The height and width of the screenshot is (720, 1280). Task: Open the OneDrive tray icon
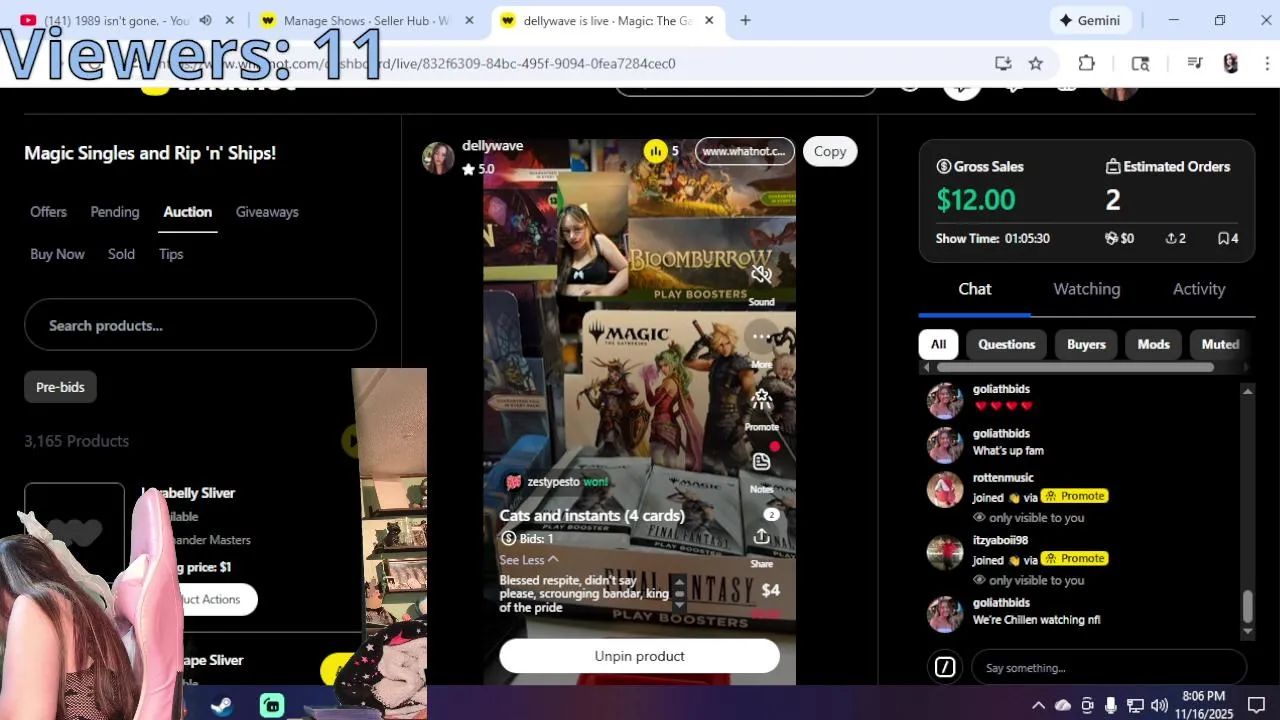click(x=1063, y=705)
